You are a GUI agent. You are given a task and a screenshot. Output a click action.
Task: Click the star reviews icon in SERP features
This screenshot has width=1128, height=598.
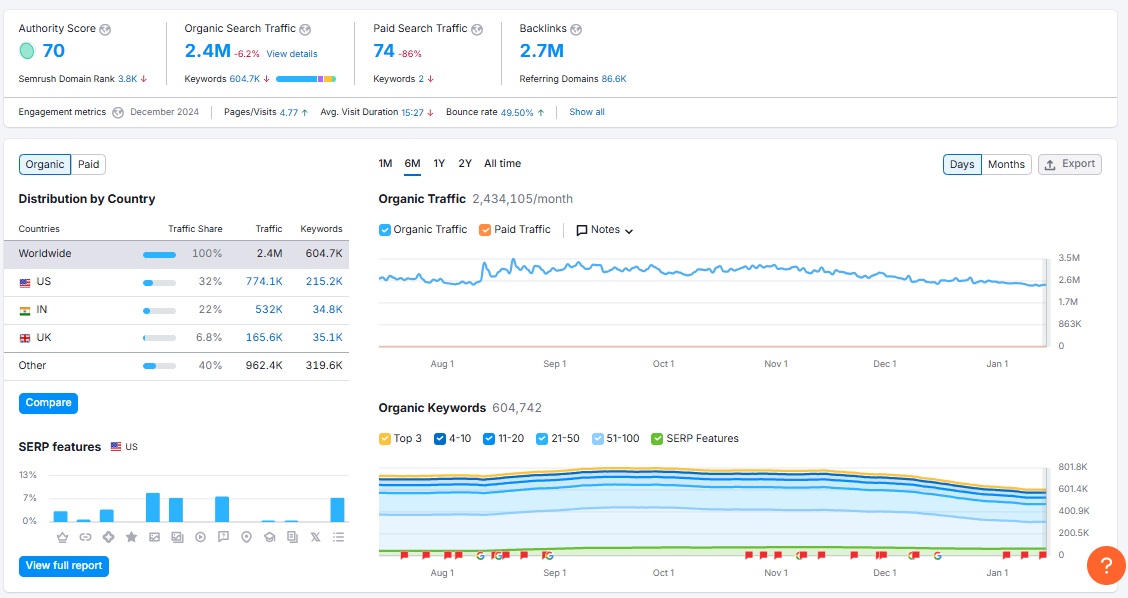[131, 537]
